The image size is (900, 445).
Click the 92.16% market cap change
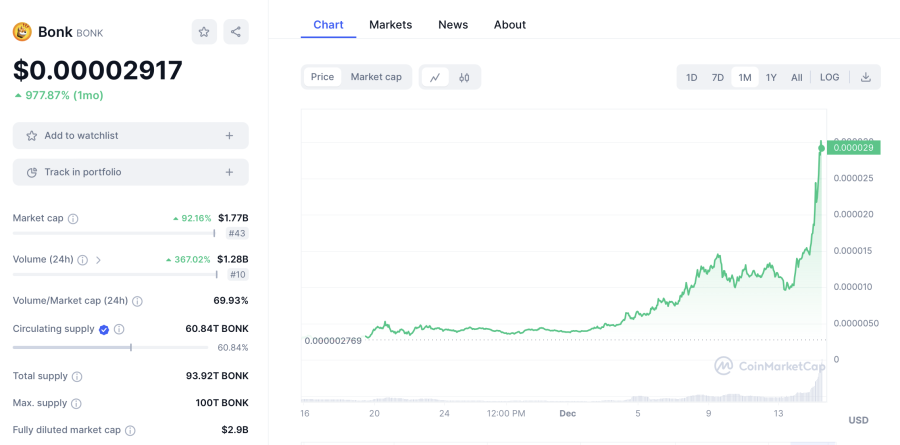(x=192, y=218)
